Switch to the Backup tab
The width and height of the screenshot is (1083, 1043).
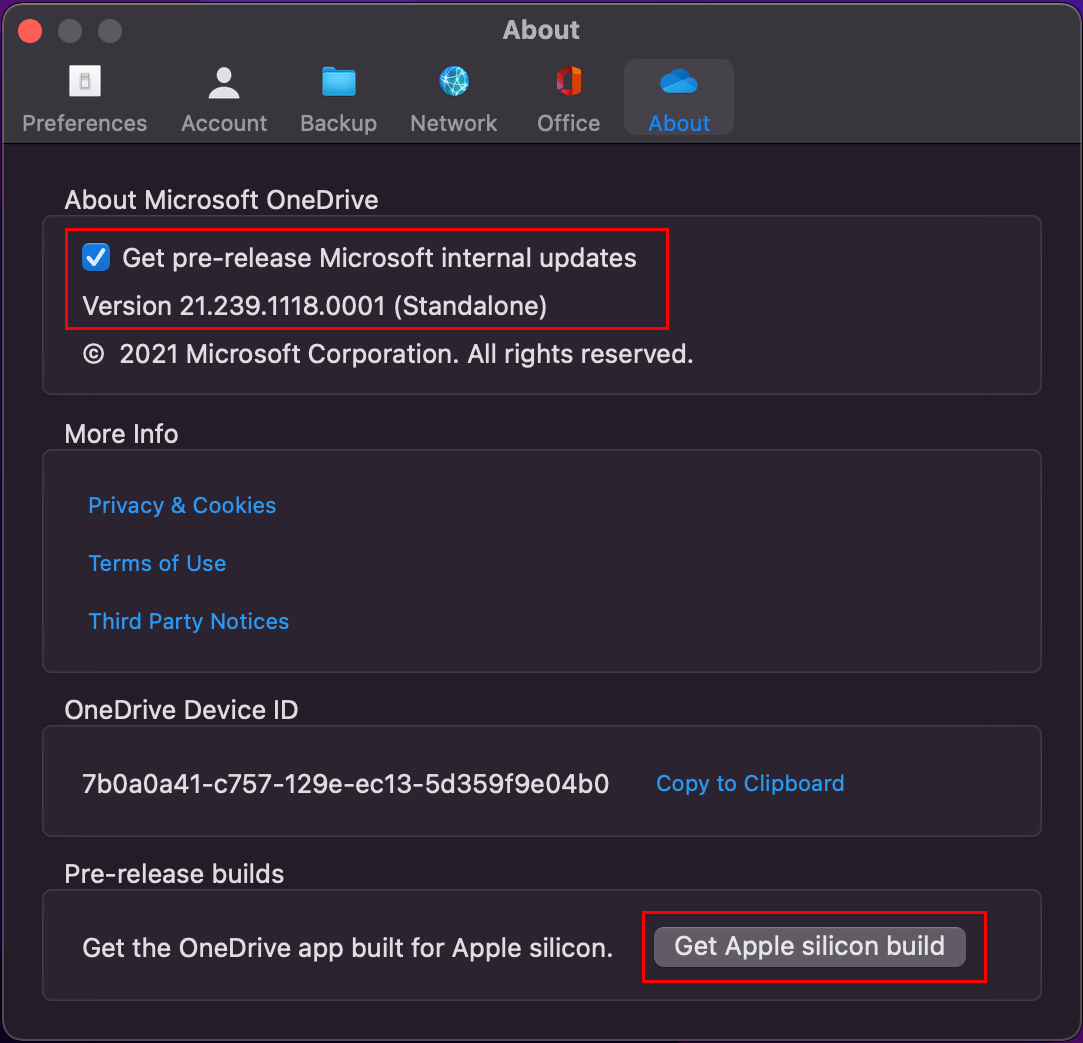(x=338, y=97)
